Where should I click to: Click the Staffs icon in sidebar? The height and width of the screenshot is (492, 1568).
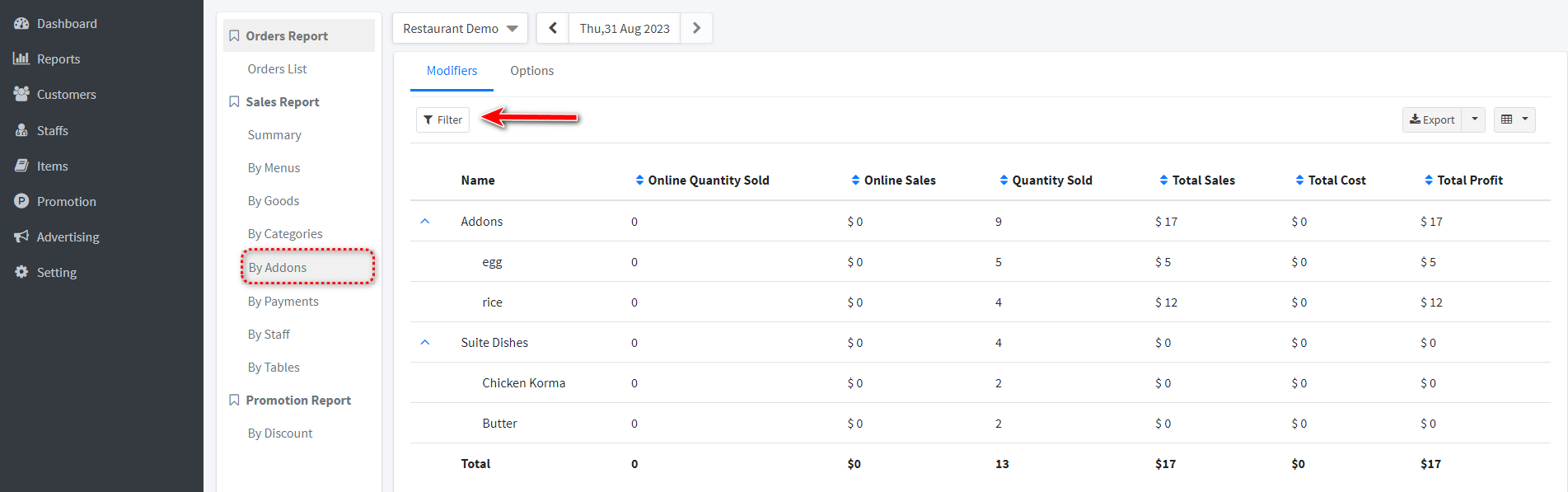click(x=21, y=130)
